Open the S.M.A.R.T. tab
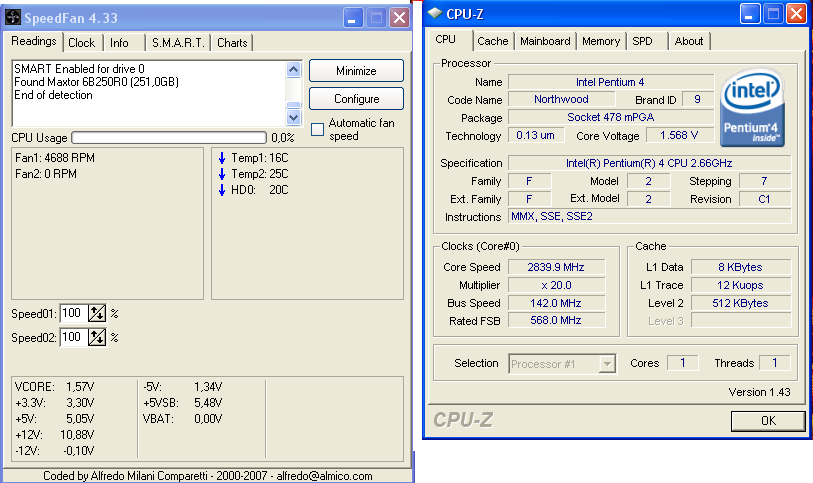Screen dimensions: 813x483 [178, 43]
